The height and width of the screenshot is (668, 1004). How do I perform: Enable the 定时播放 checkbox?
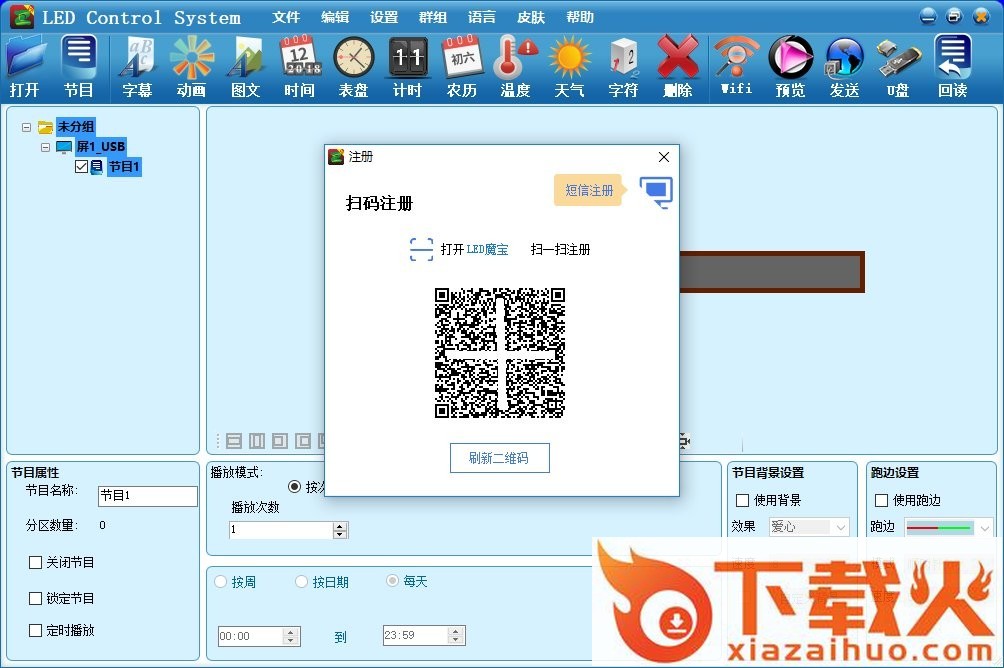36,630
